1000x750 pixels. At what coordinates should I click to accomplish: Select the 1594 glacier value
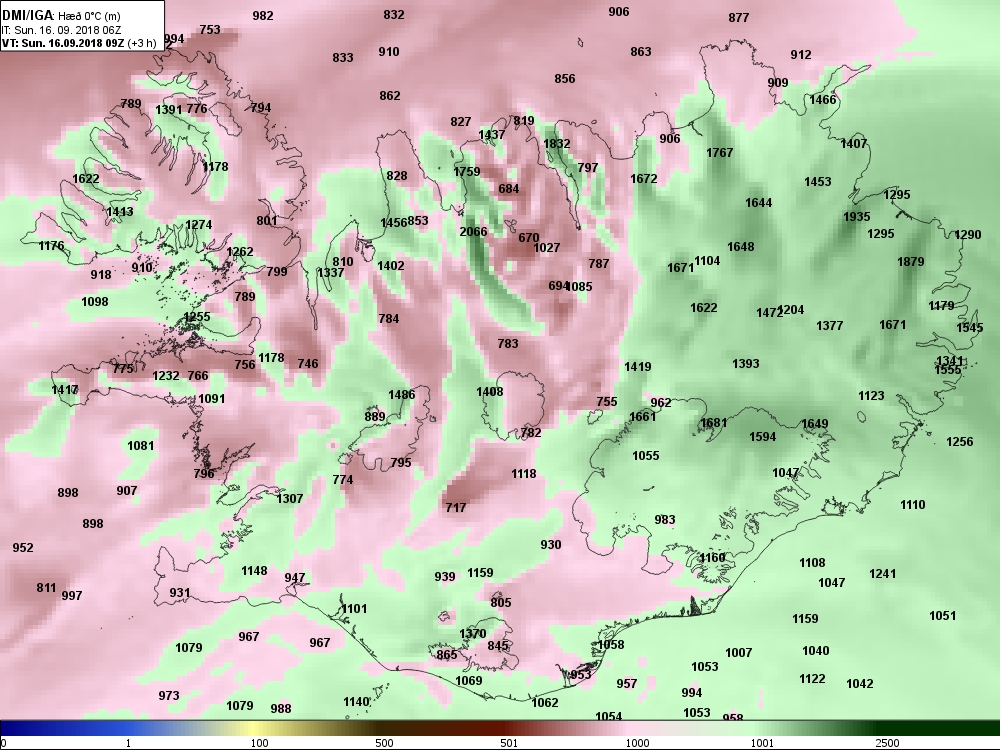[763, 437]
